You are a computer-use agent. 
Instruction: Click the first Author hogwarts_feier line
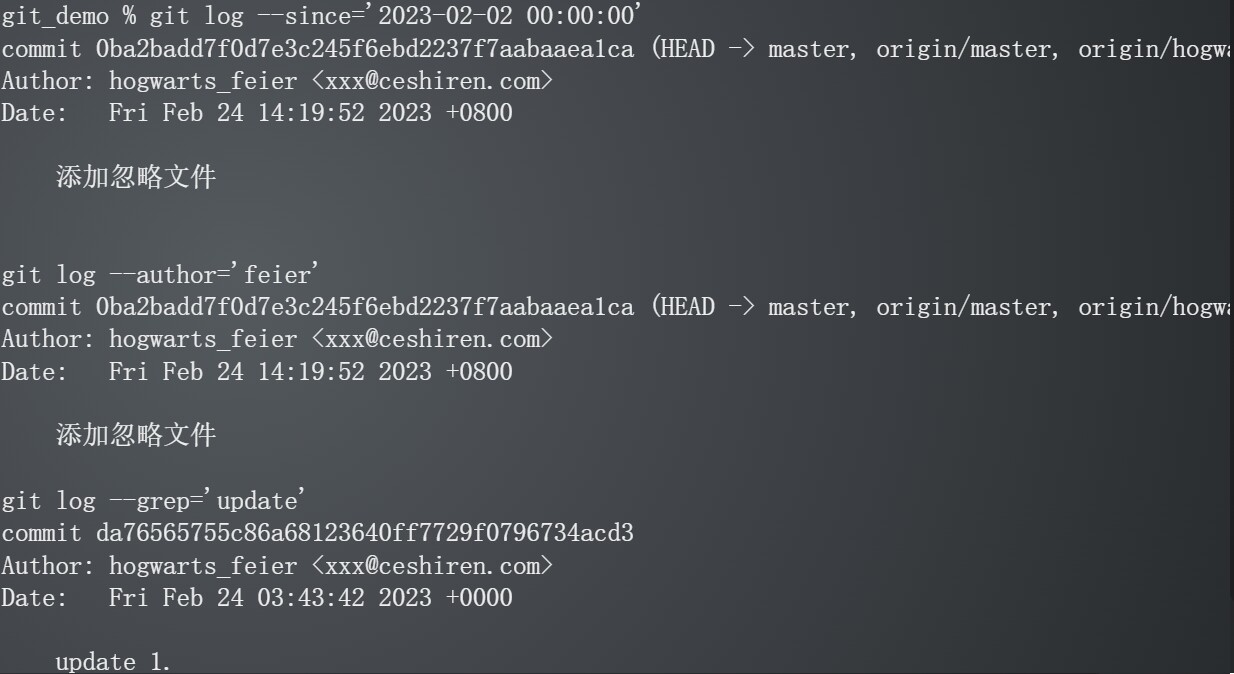(x=277, y=81)
